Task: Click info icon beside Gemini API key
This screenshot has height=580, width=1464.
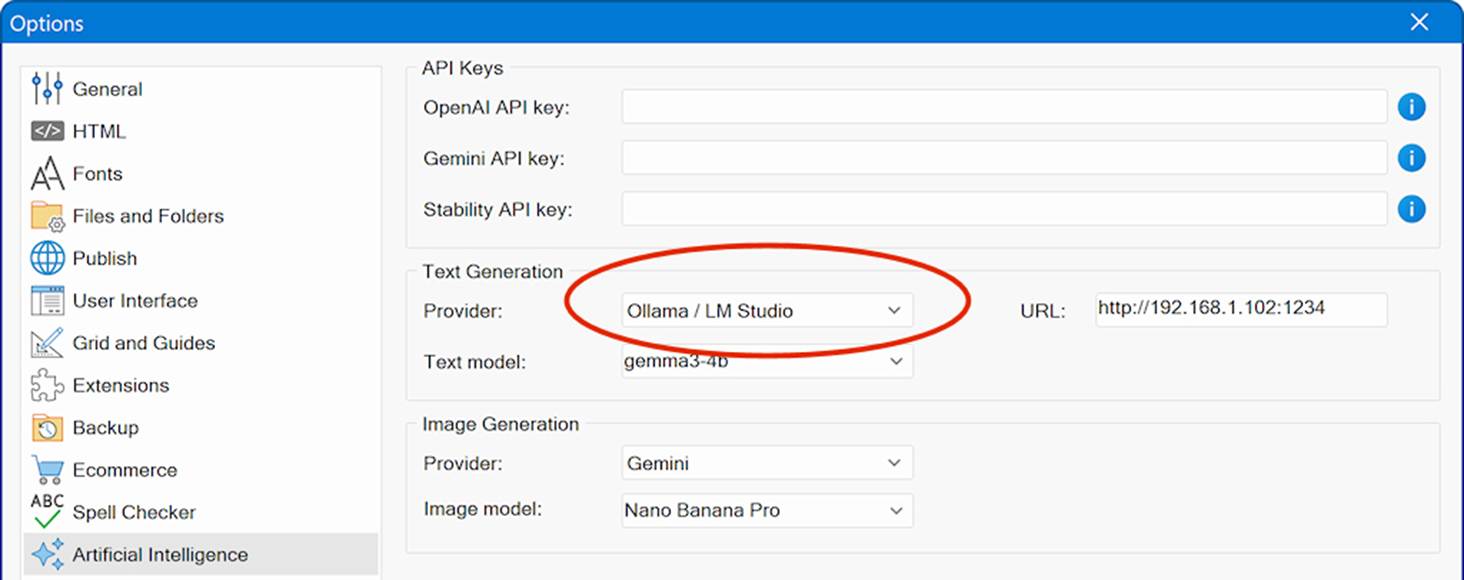Action: (1411, 158)
